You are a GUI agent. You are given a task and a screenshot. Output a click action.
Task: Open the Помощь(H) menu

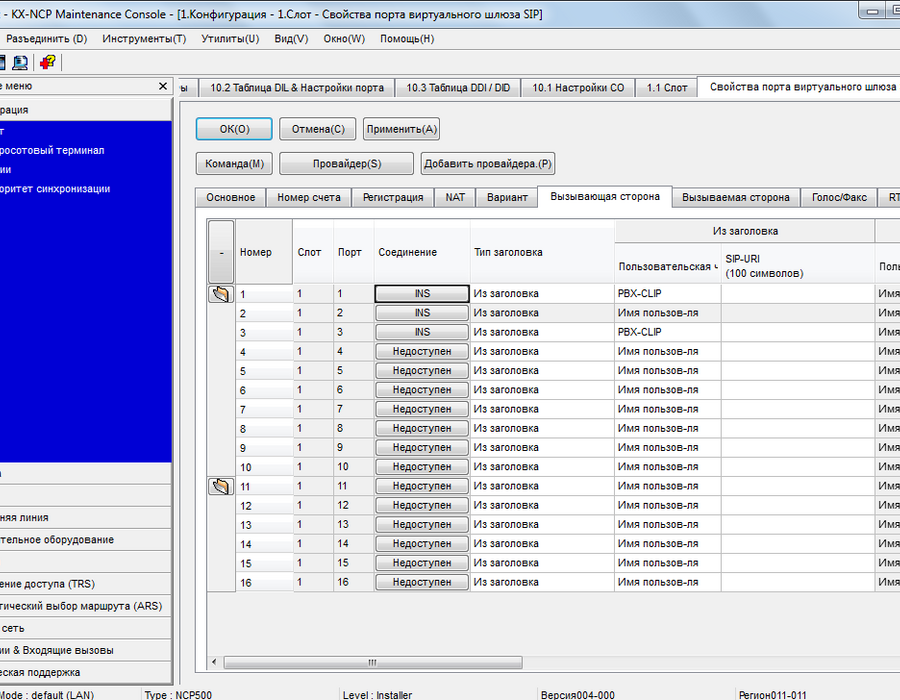coord(407,38)
